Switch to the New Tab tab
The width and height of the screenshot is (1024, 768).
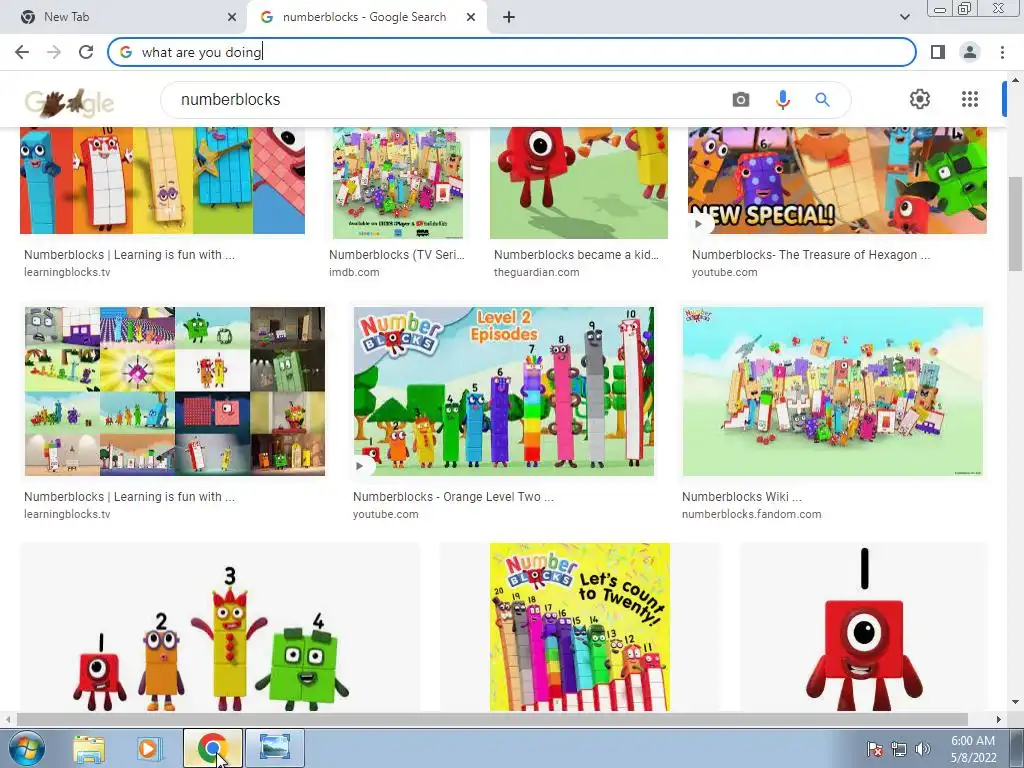pyautogui.click(x=124, y=17)
